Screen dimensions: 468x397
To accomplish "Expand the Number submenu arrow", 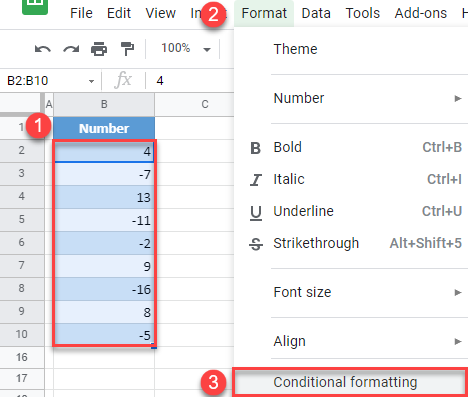I will click(458, 98).
